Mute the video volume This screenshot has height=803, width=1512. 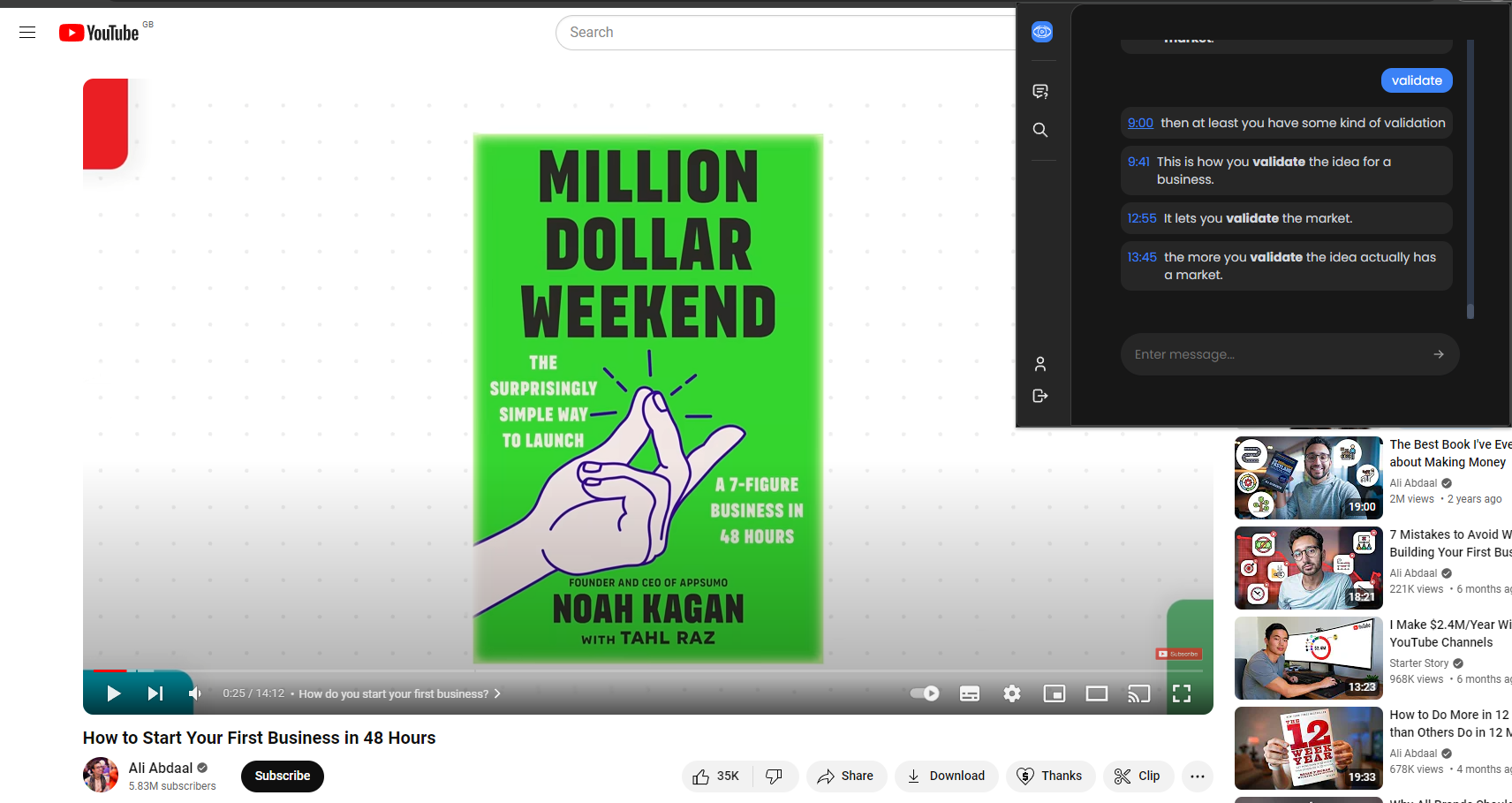195,693
